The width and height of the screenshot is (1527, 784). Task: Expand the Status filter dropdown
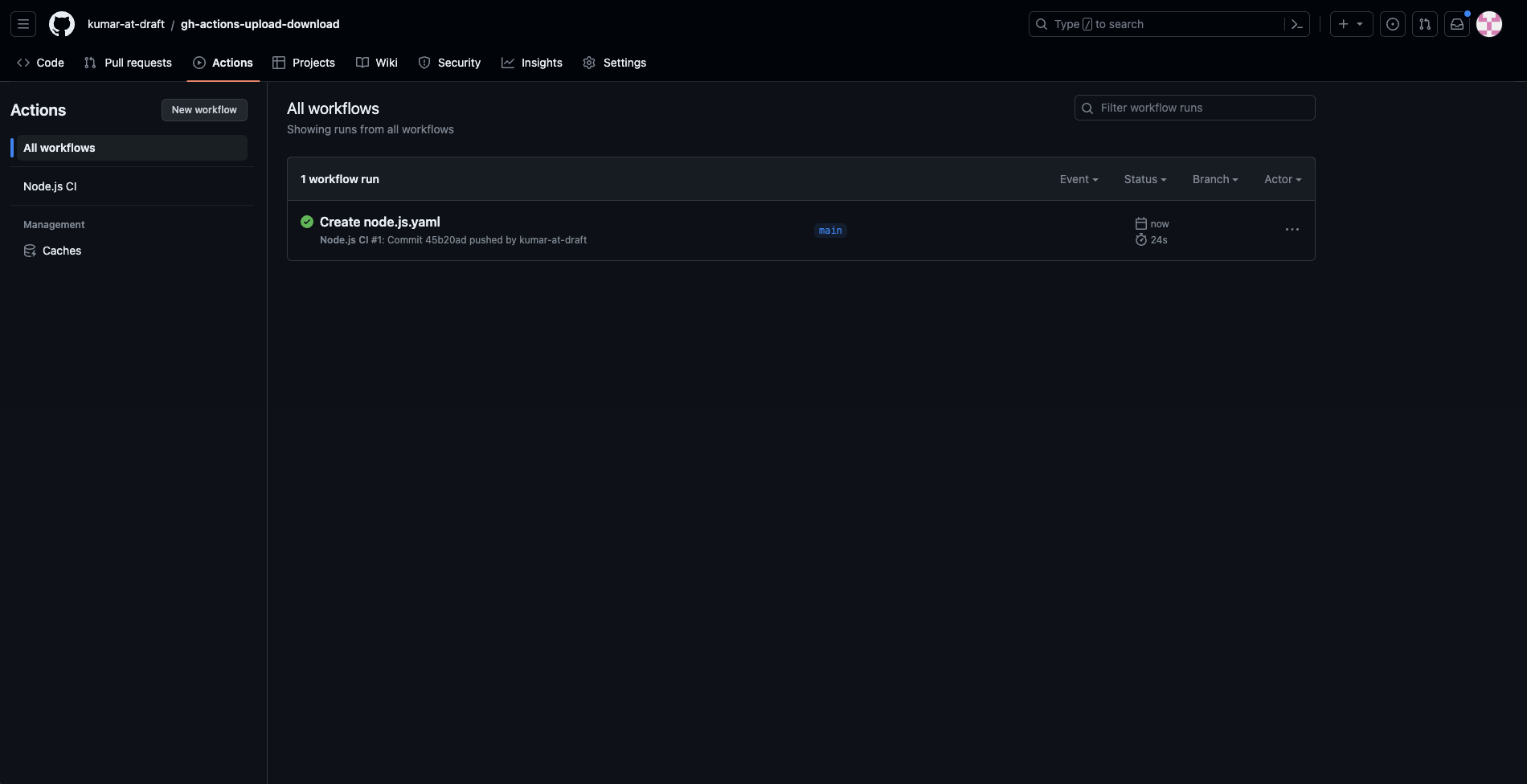point(1144,179)
